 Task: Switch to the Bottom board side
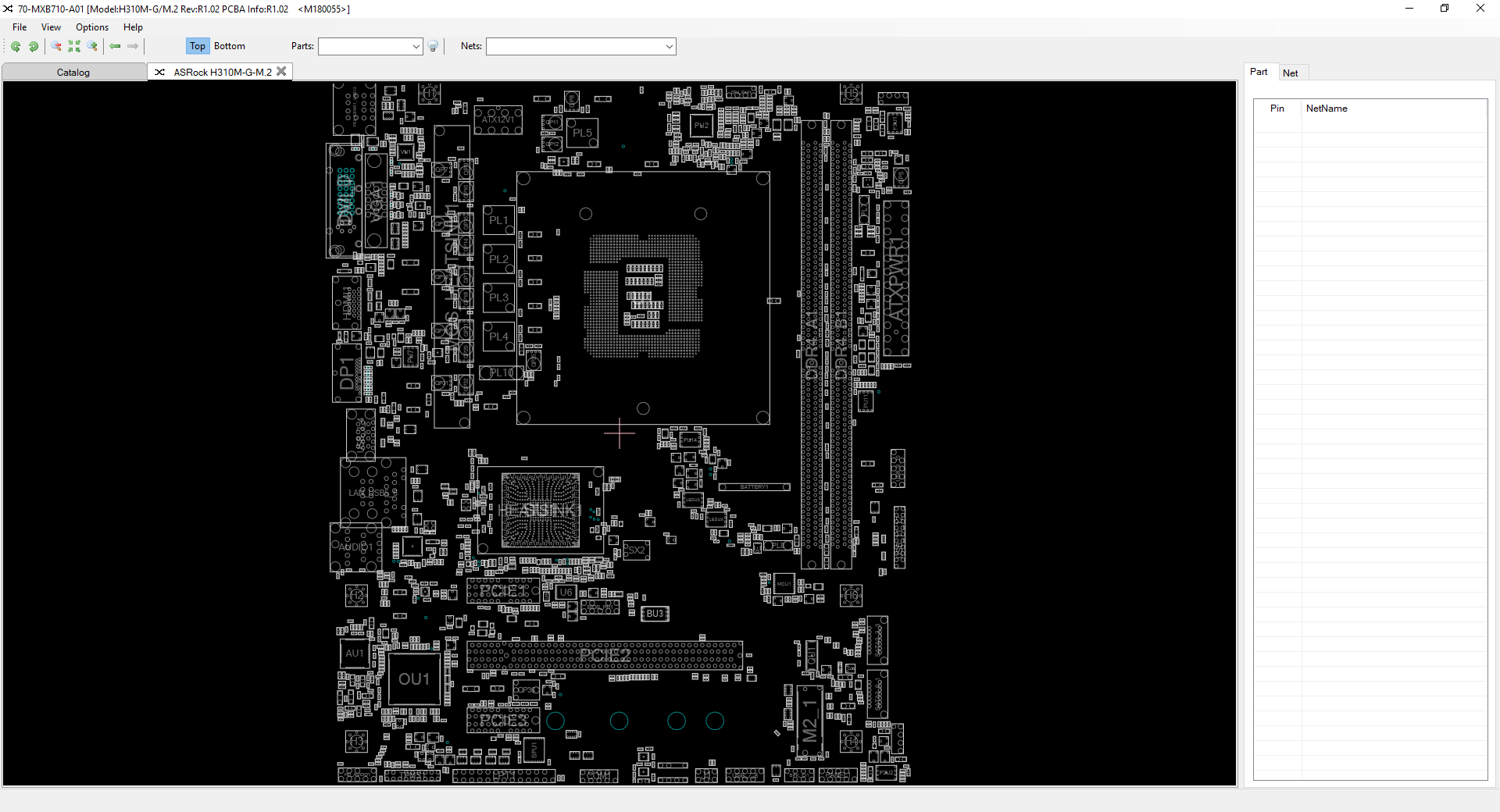[x=230, y=46]
